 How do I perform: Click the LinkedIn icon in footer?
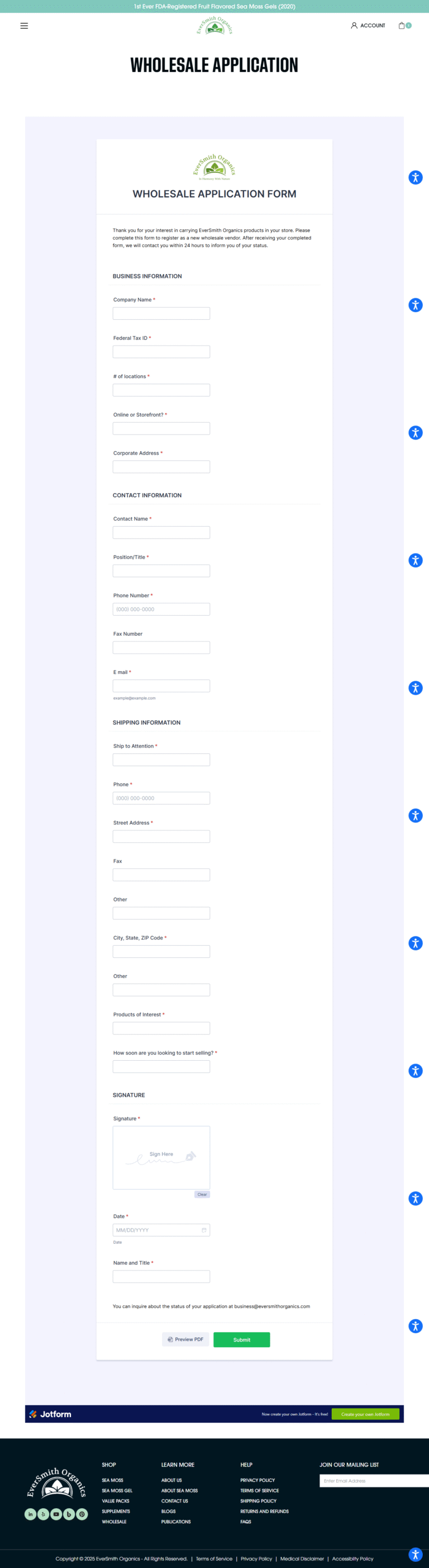click(30, 1514)
